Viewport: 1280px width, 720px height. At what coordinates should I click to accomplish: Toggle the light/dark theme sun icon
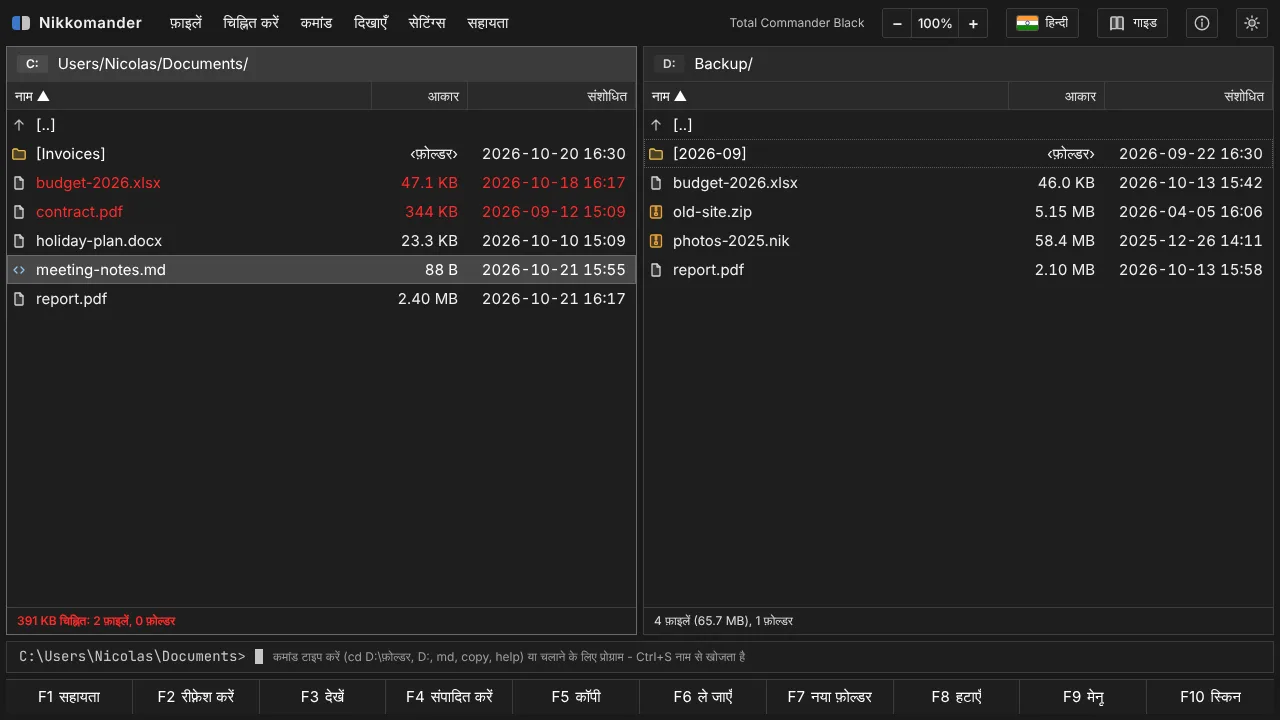[x=1251, y=23]
